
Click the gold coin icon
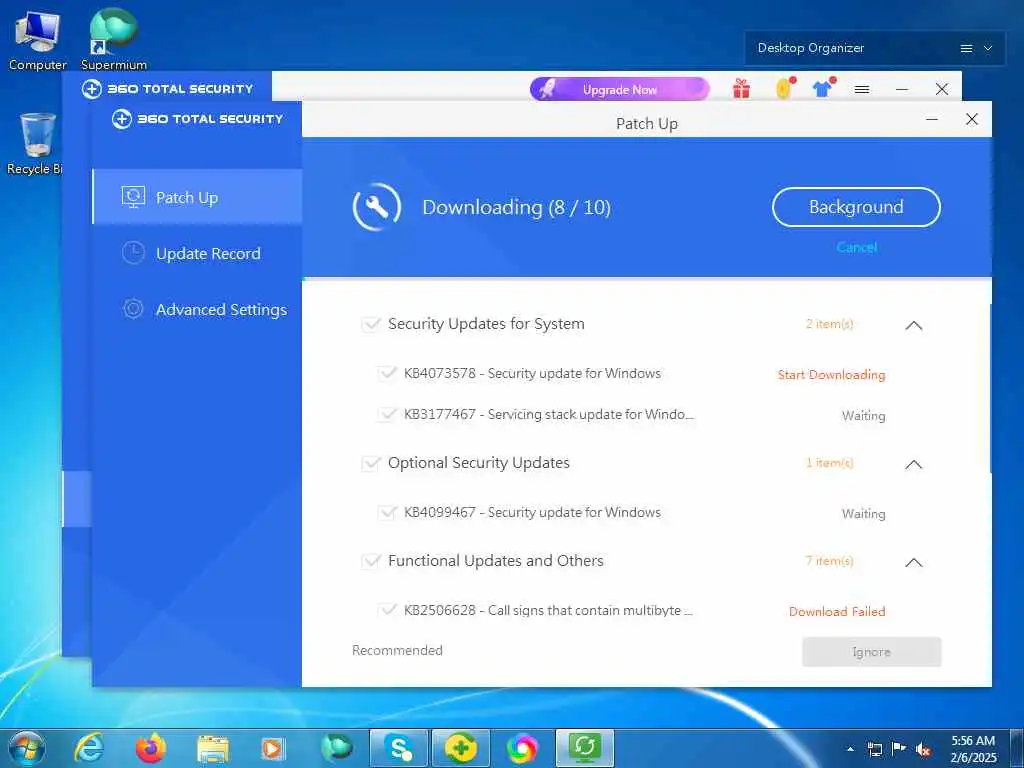[784, 88]
